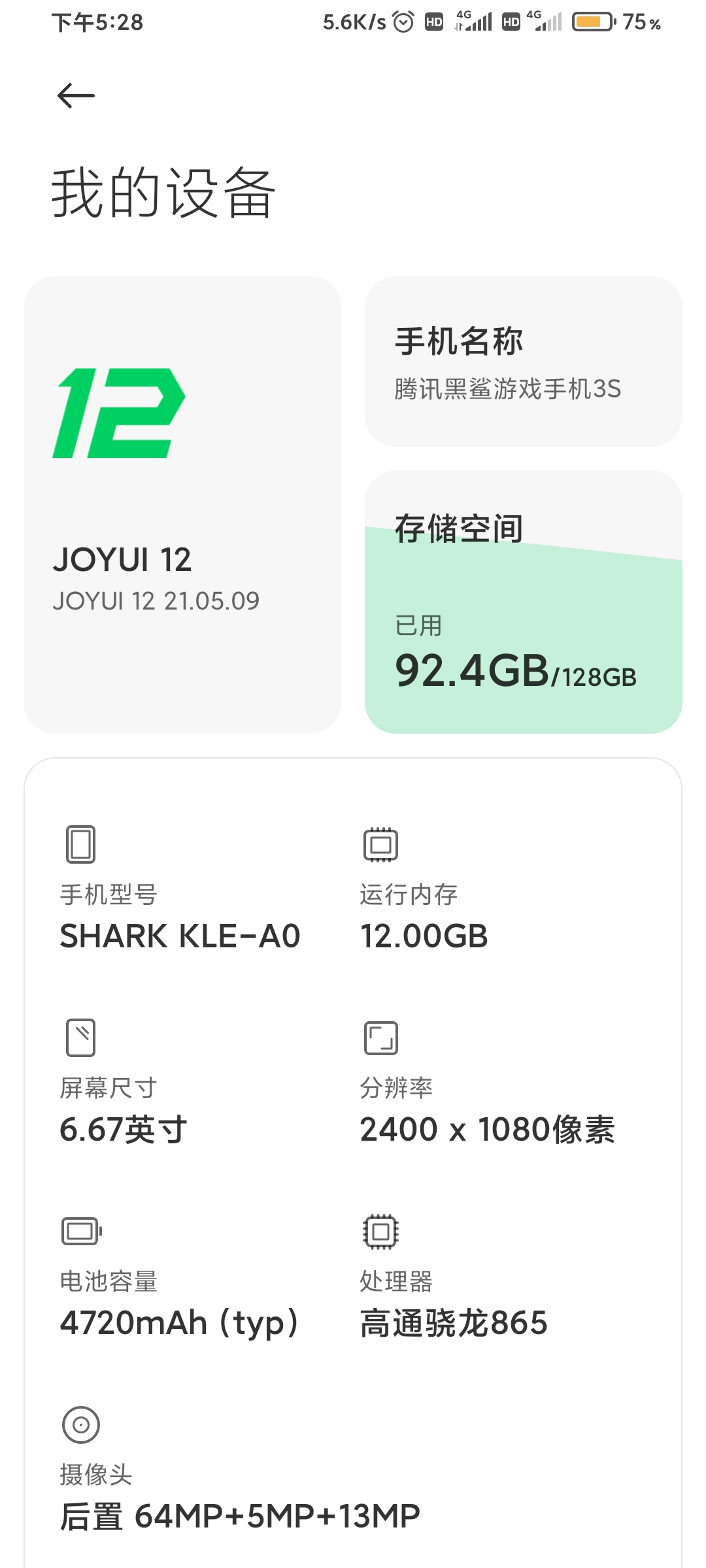
Task: Tap the back arrow icon
Action: (x=76, y=96)
